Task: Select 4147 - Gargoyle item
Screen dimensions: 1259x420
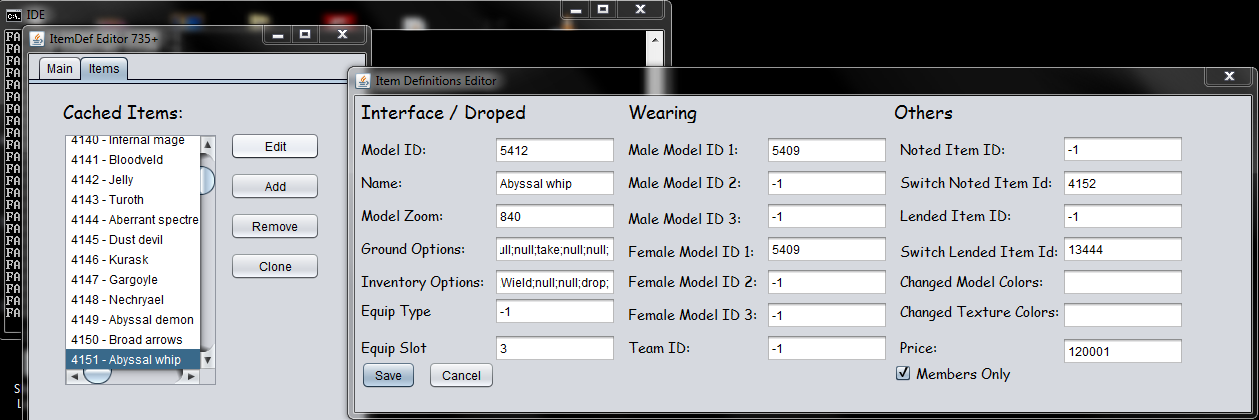Action: (133, 279)
